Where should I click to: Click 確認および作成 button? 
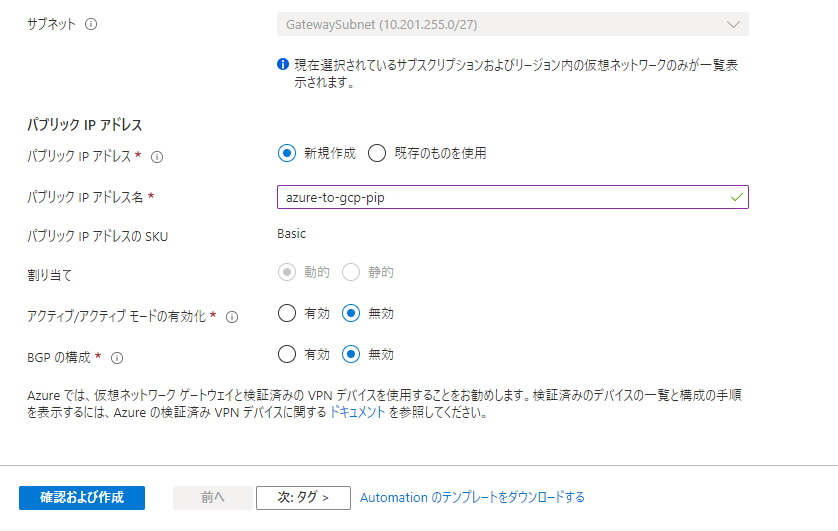[x=82, y=498]
